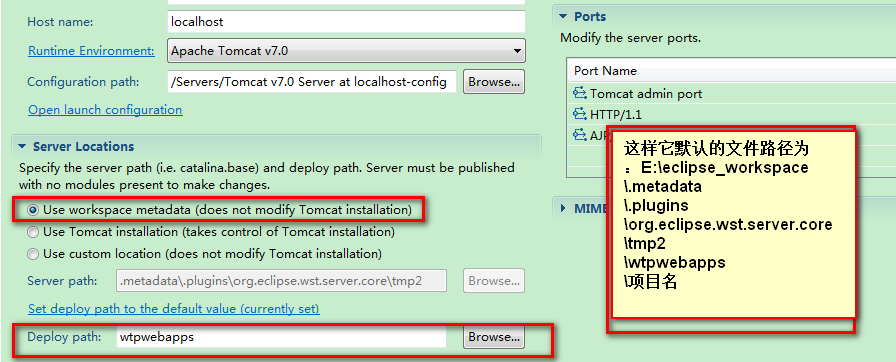
Task: Open the Runtime Environment link
Action: click(x=91, y=51)
